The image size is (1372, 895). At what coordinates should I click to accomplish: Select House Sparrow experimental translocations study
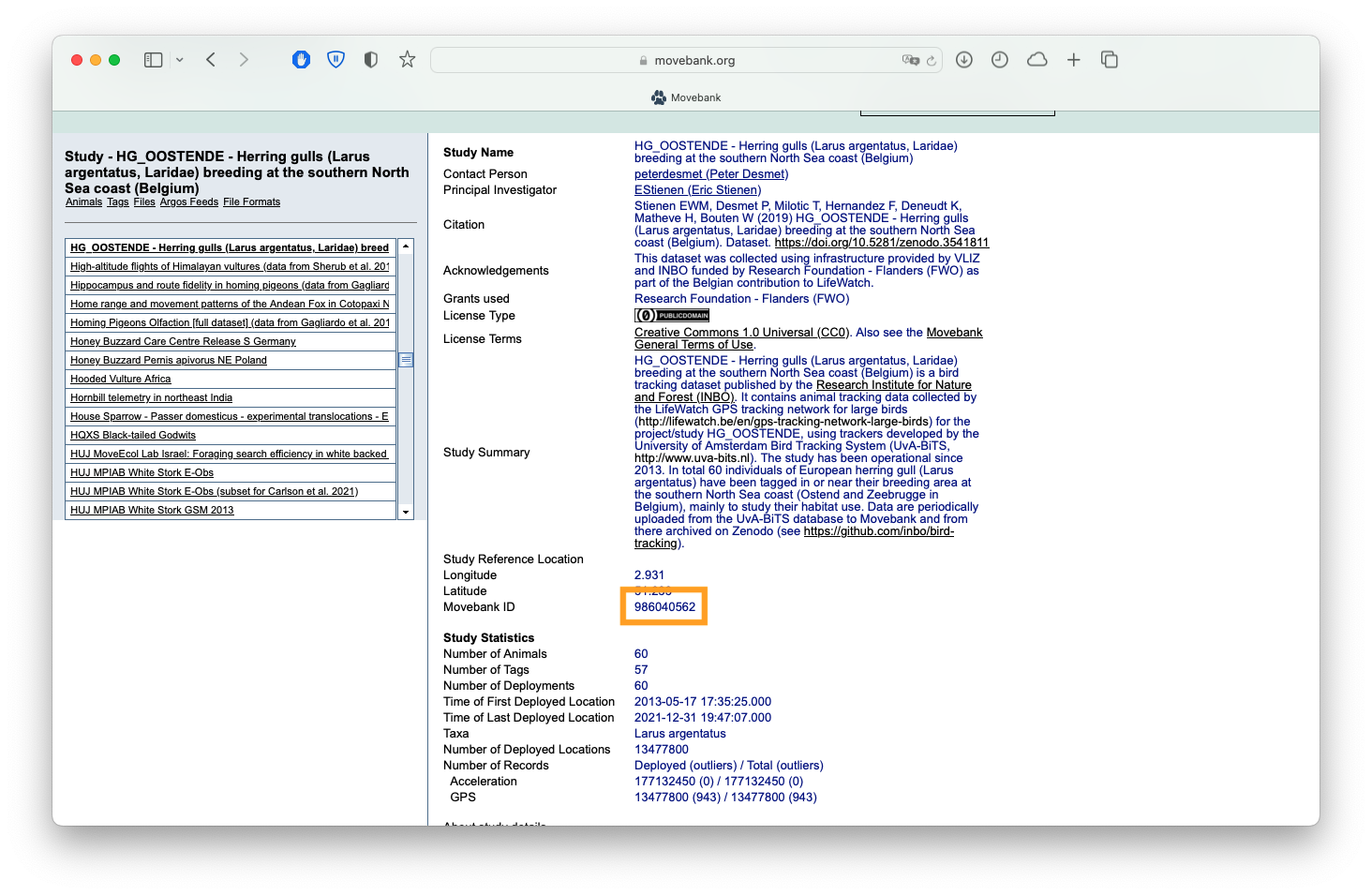[x=231, y=416]
